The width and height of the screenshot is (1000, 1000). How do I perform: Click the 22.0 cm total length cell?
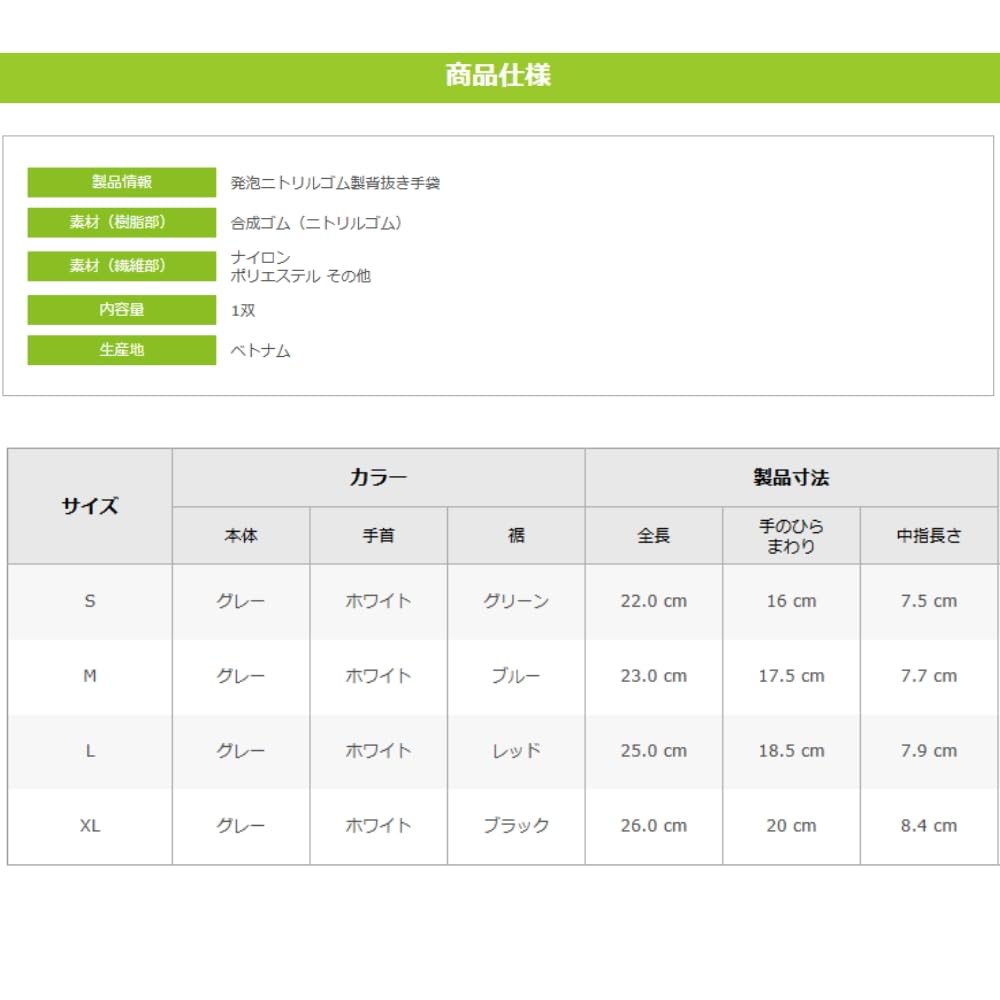click(653, 601)
